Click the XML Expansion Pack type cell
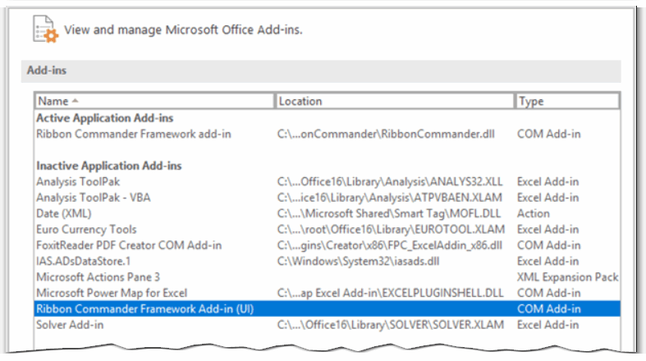 pos(568,277)
